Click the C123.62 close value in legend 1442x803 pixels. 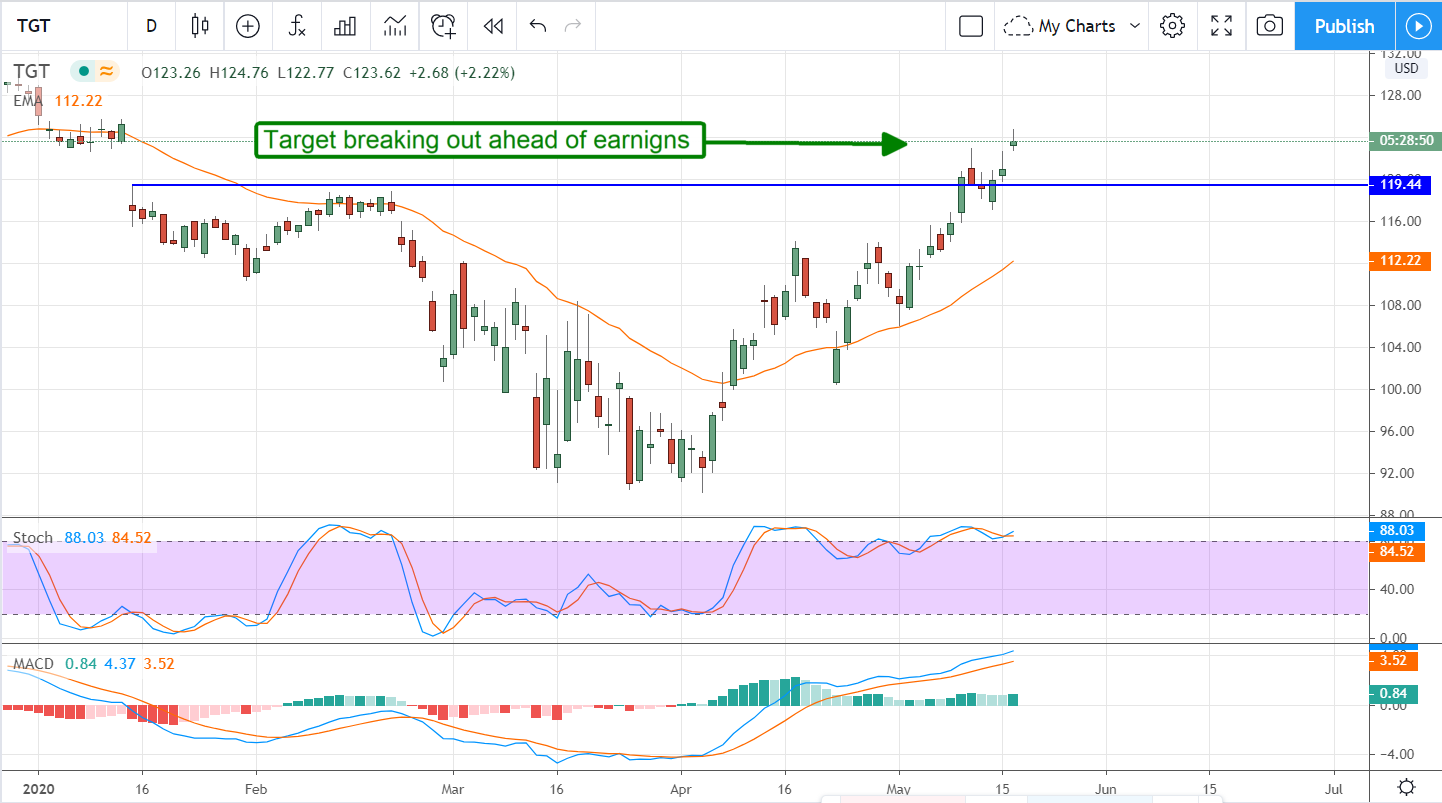click(x=373, y=72)
